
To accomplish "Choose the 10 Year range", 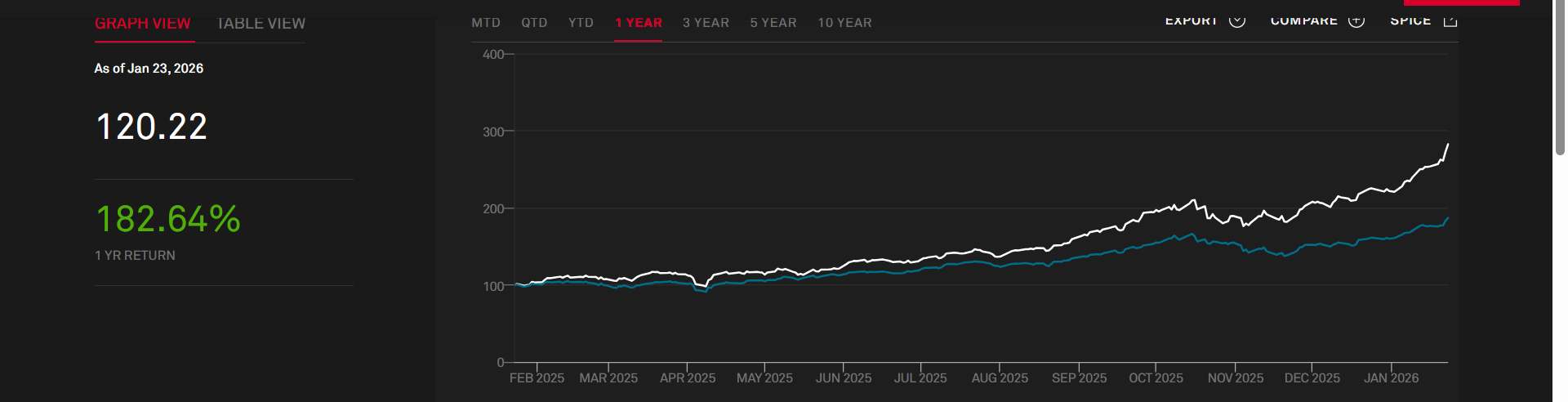I will (844, 23).
